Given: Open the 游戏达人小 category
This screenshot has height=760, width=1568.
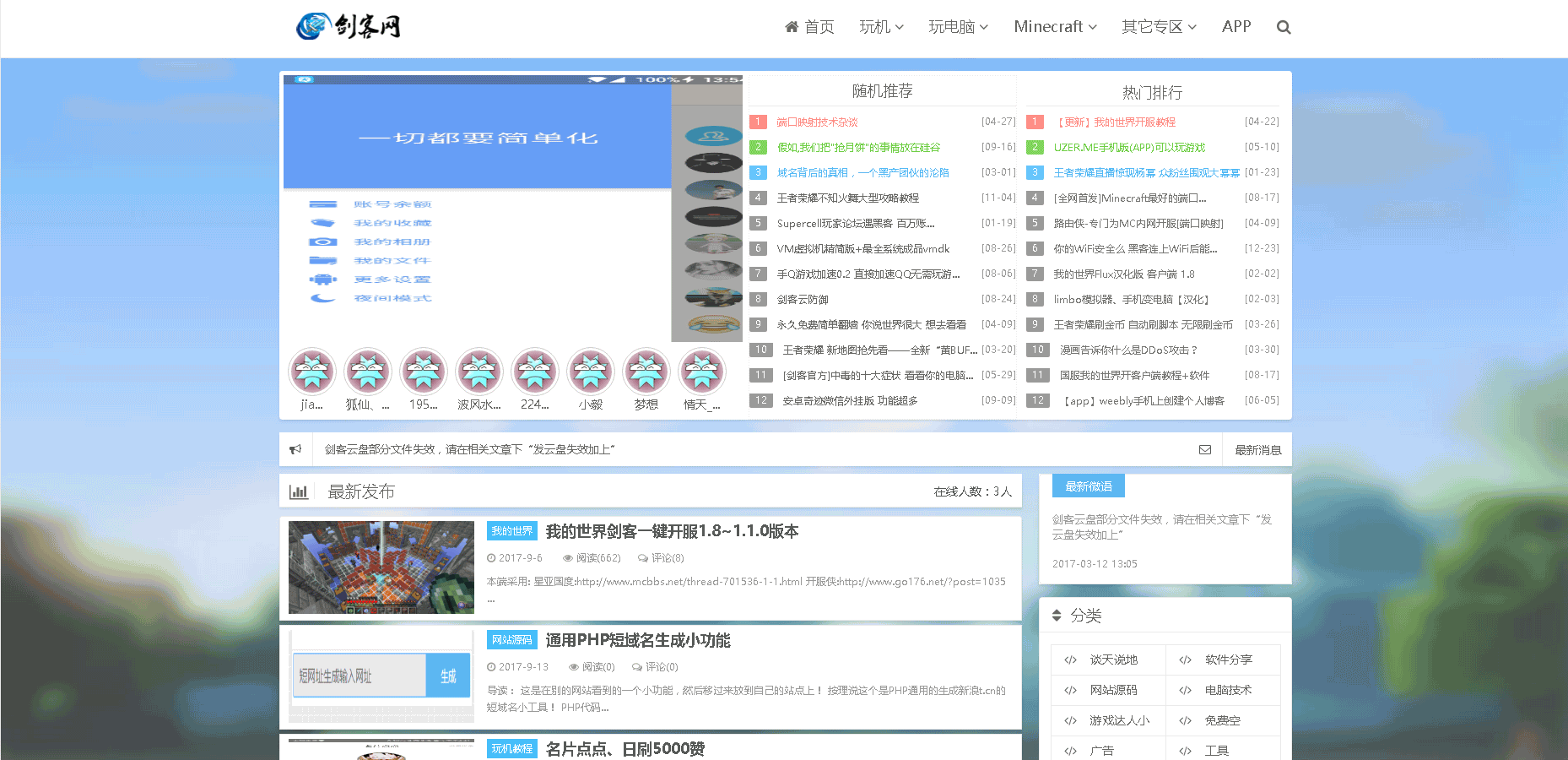Looking at the screenshot, I should (1119, 720).
